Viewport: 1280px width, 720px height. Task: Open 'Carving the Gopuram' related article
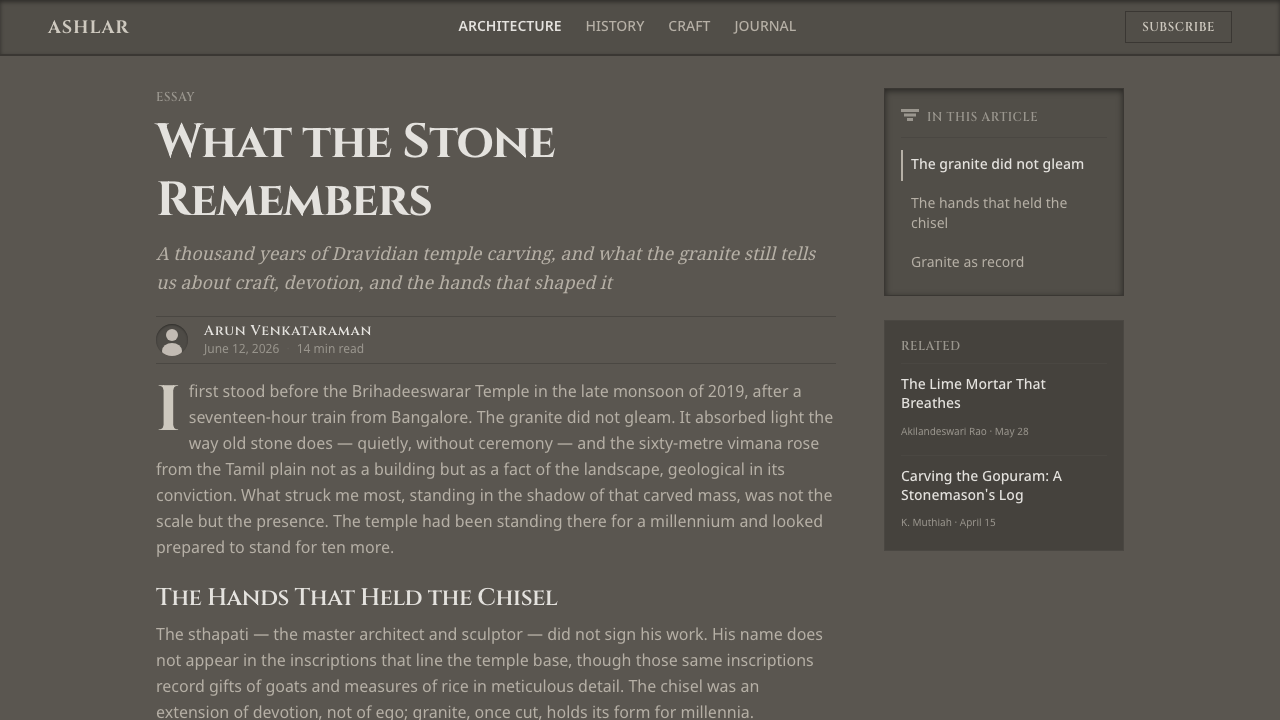click(x=981, y=485)
